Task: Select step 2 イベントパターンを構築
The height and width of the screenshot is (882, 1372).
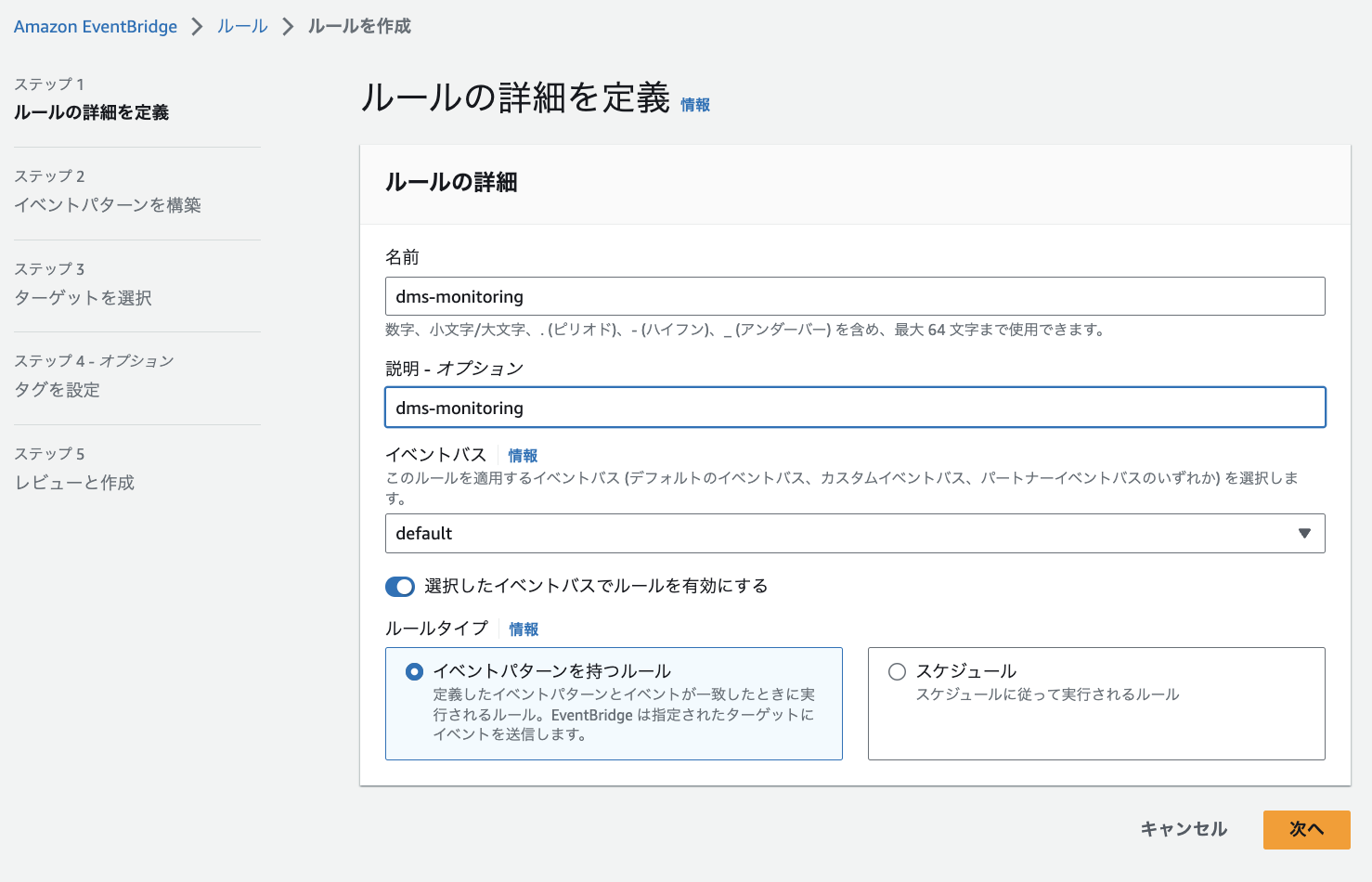Action: (108, 205)
